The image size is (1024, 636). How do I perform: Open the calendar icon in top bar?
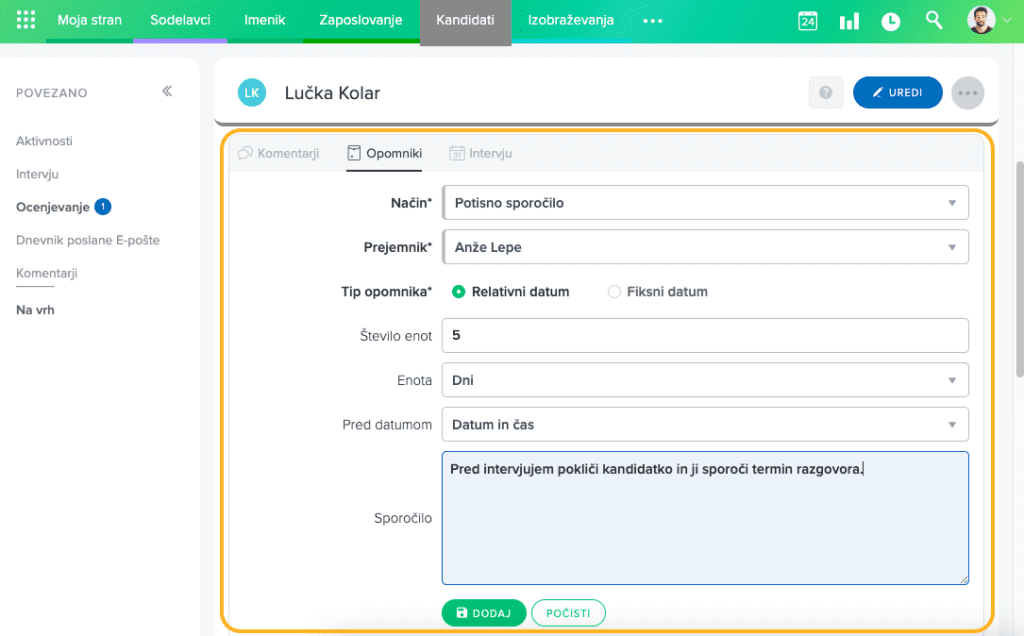(x=808, y=21)
